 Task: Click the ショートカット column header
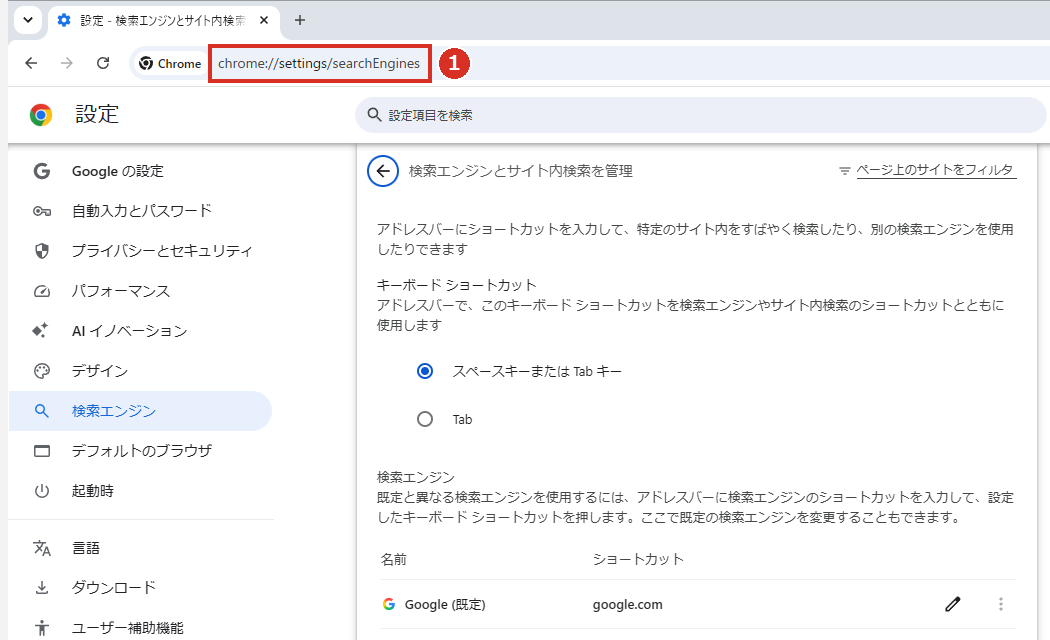coord(638,559)
